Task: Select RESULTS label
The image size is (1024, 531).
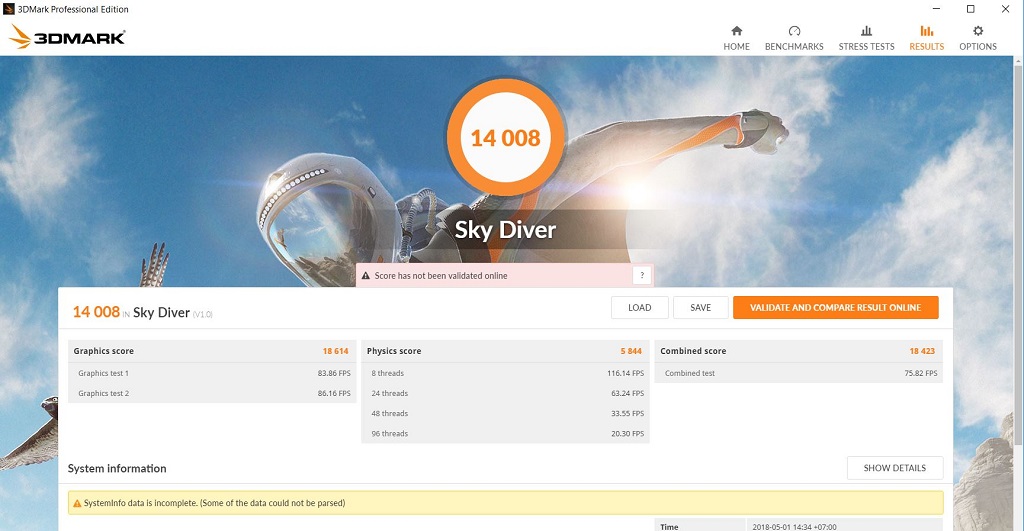Action: (926, 46)
